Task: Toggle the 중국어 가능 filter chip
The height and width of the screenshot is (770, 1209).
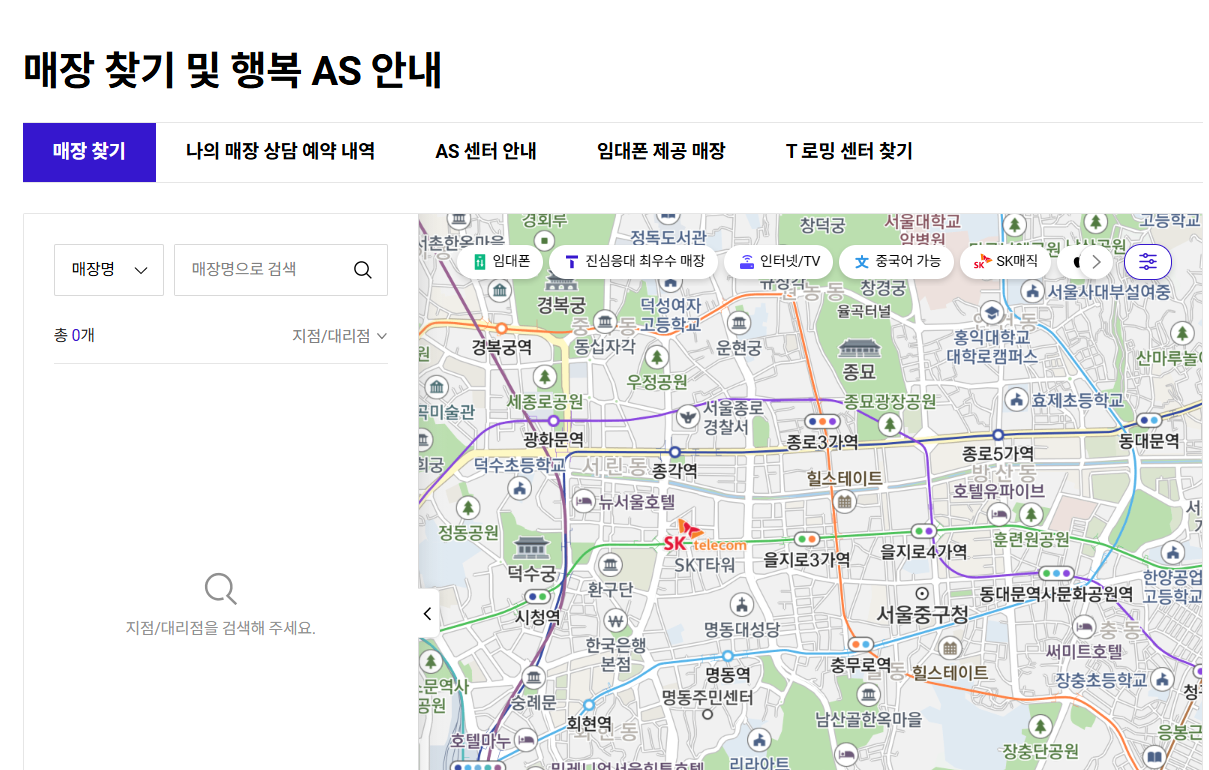Action: (897, 262)
